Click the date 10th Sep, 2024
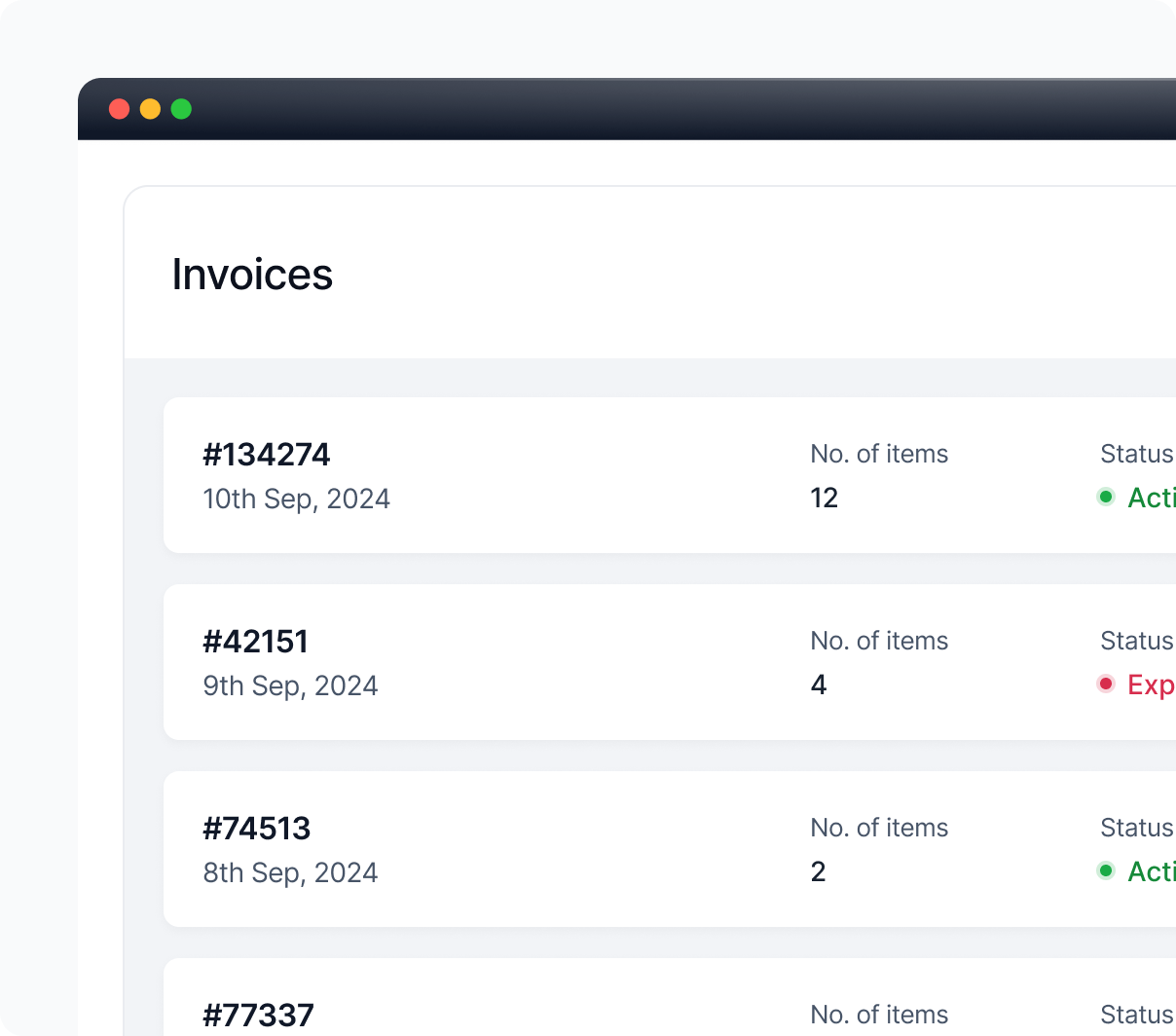Image resolution: width=1176 pixels, height=1036 pixels. [x=296, y=499]
